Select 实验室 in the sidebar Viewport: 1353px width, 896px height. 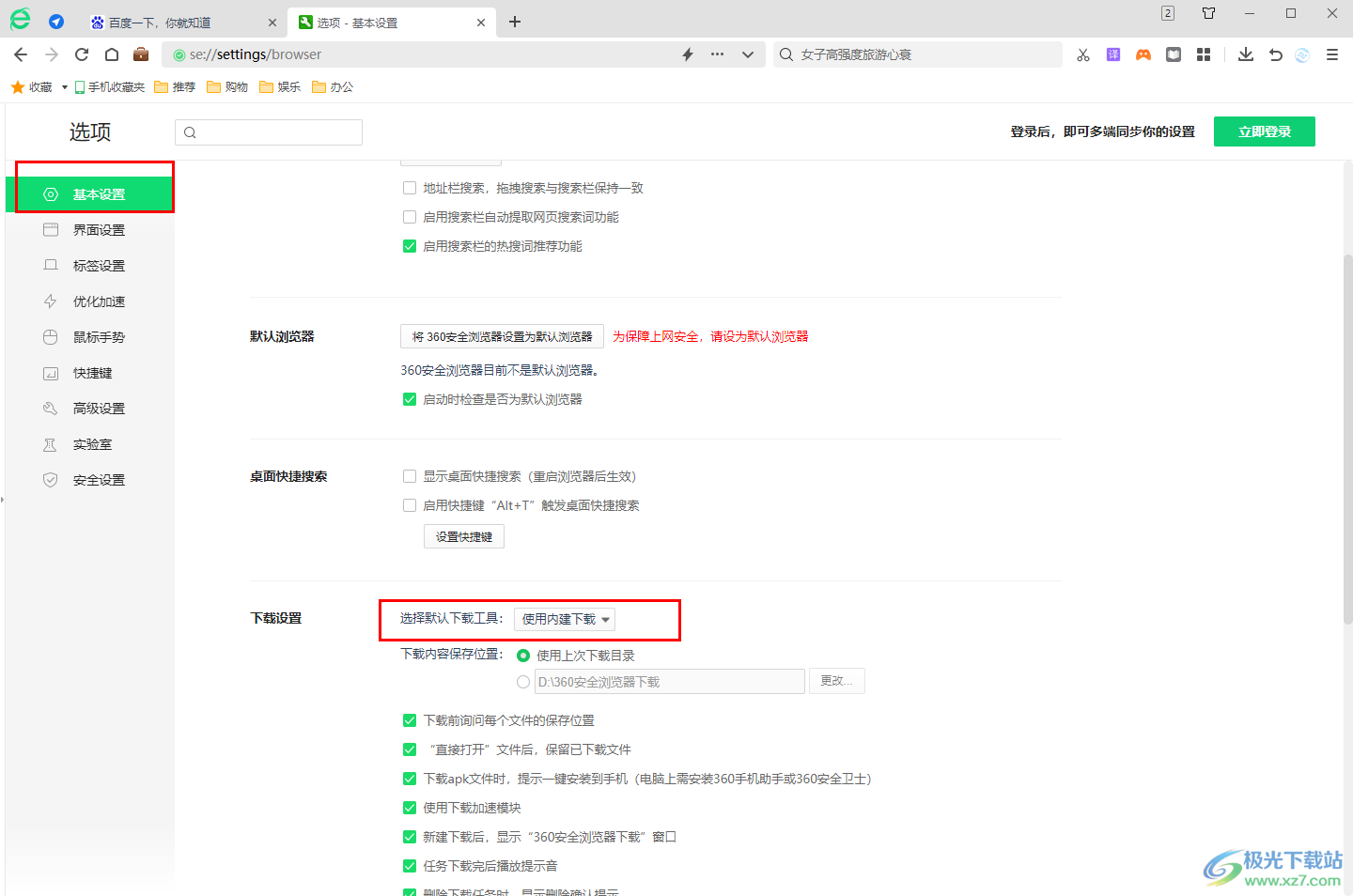coord(90,444)
